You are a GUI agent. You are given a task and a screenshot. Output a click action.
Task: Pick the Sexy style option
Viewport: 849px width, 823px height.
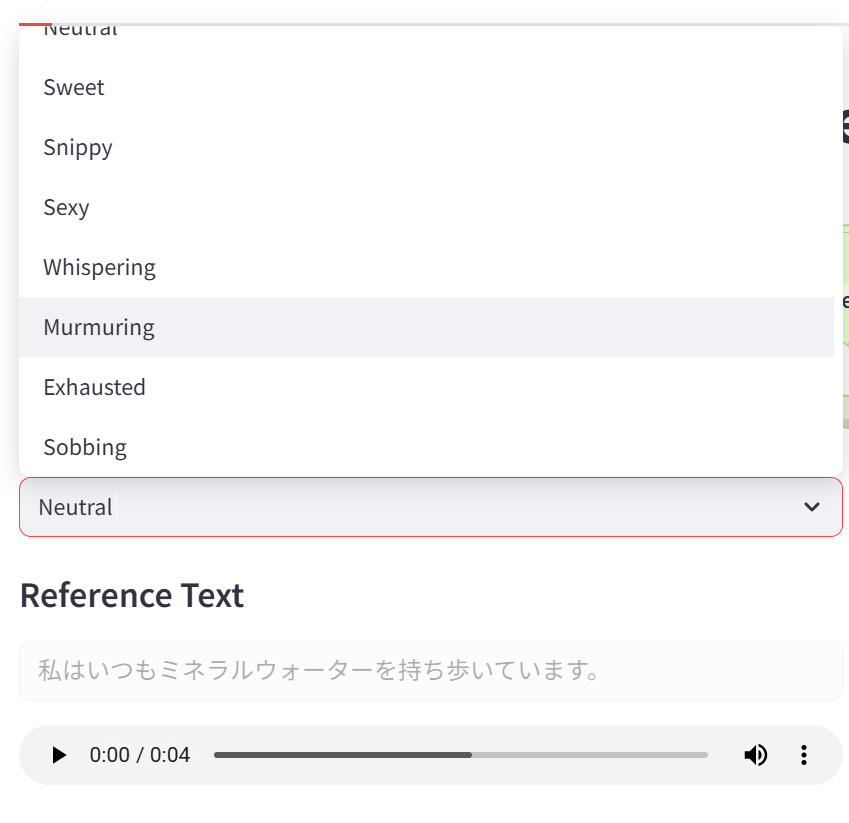[66, 207]
